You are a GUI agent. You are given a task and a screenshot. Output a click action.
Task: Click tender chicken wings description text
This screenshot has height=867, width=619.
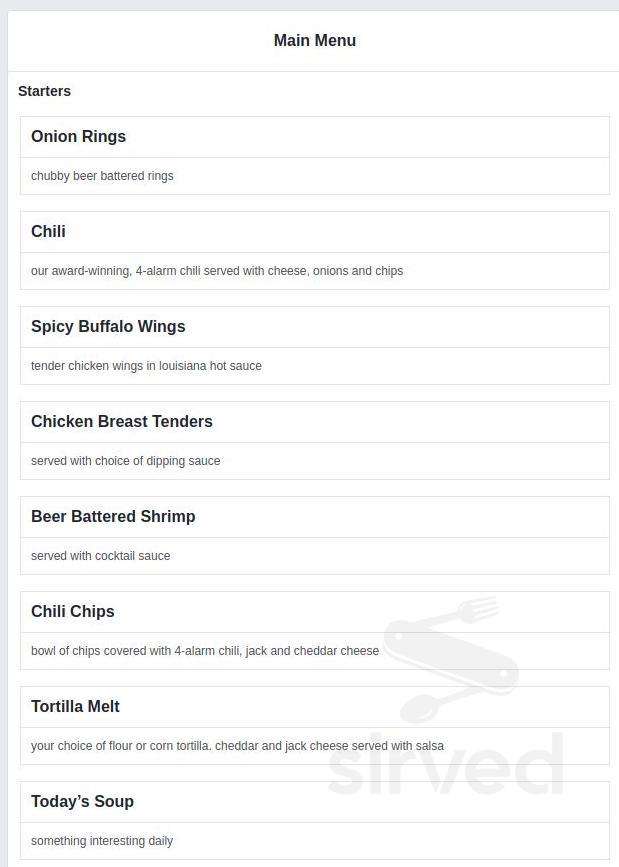(146, 366)
